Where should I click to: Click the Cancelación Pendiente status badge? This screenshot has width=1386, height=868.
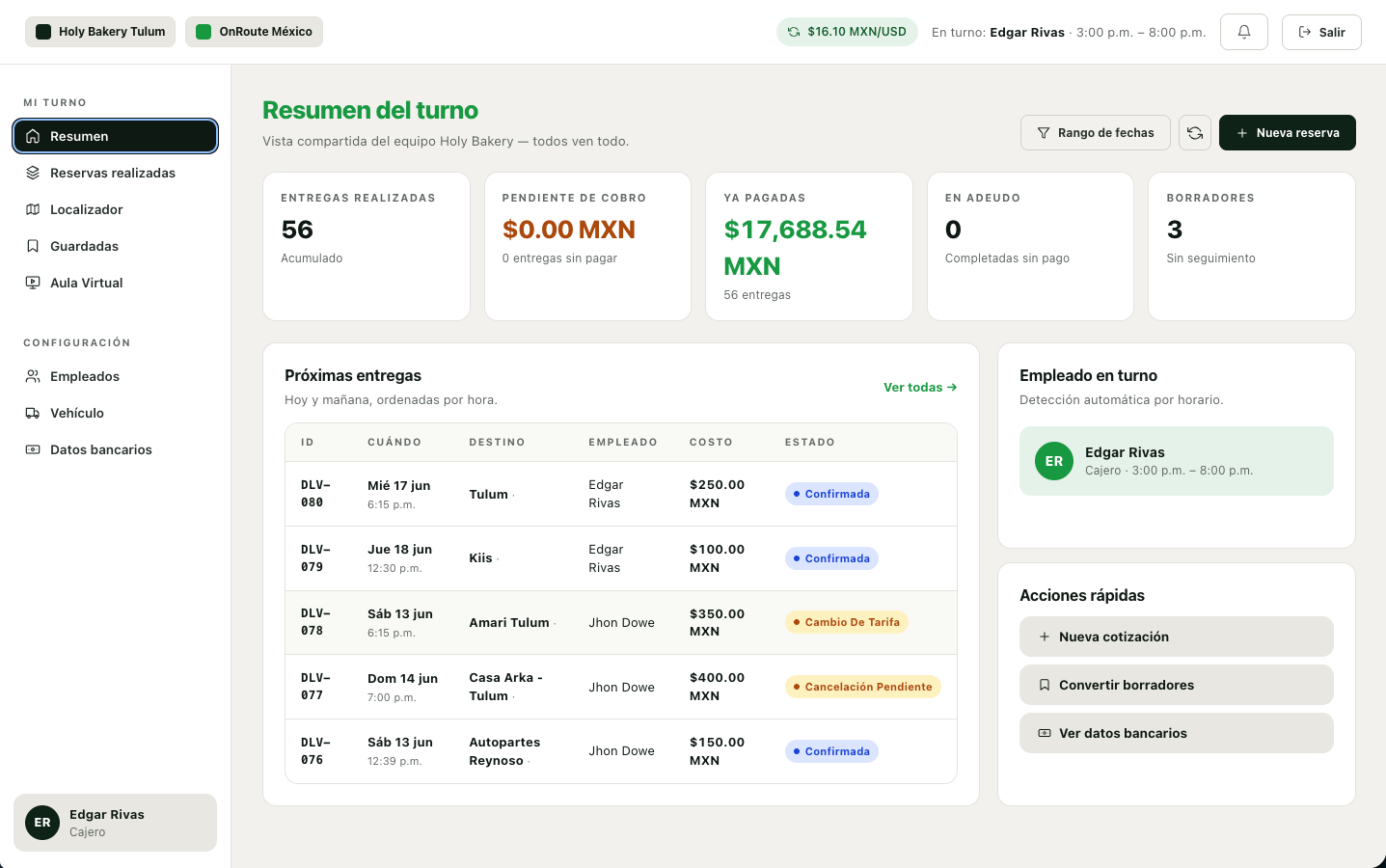(x=862, y=687)
